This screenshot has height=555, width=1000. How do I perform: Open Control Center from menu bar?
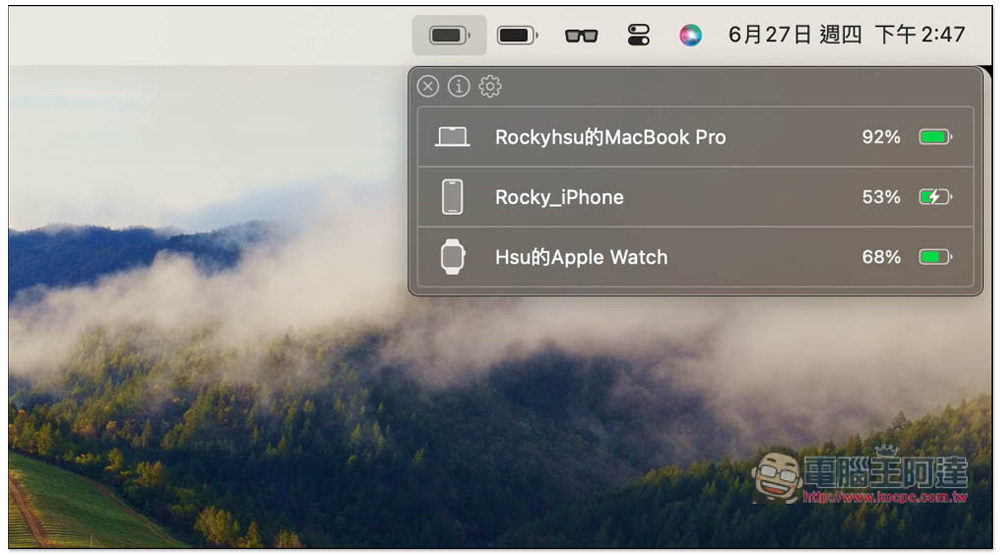coord(638,35)
